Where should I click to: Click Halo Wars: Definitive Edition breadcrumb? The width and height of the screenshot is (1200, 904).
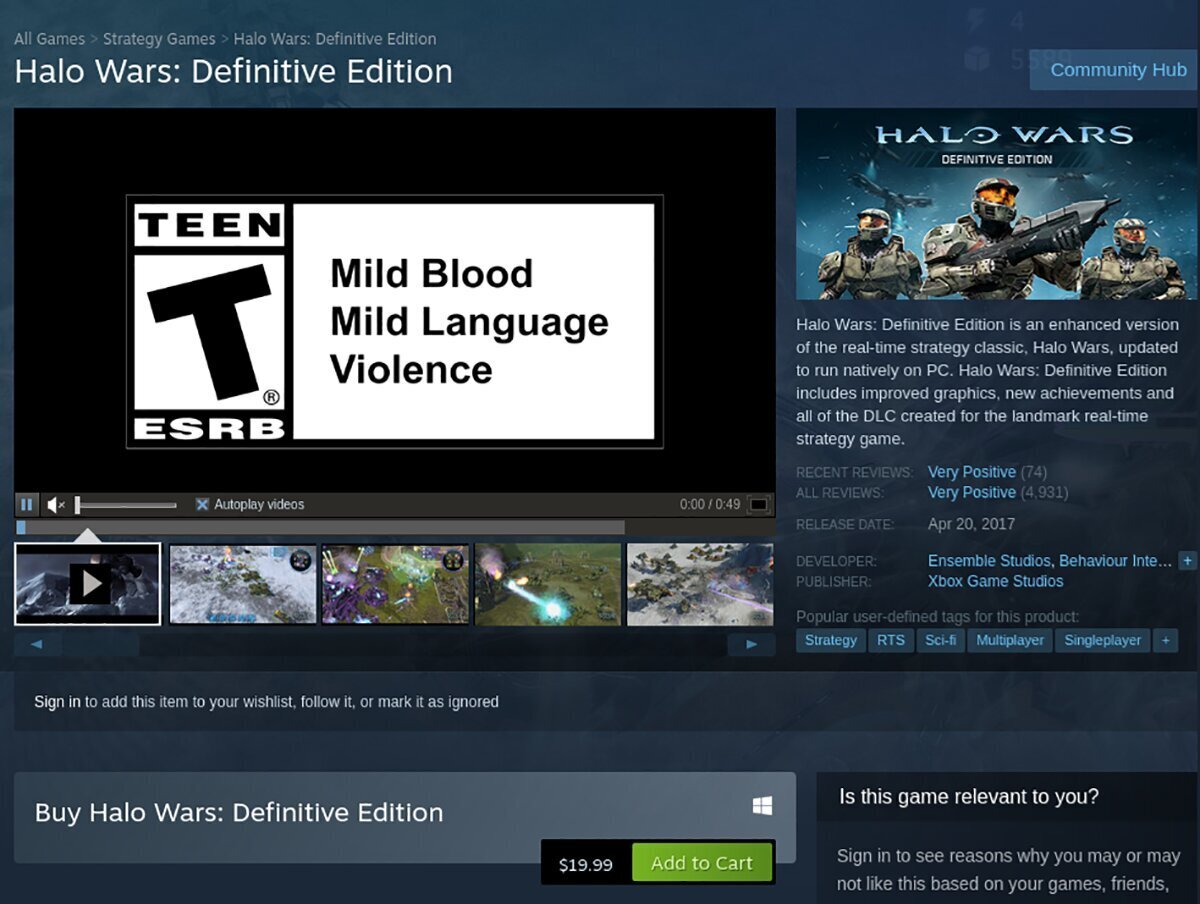pyautogui.click(x=335, y=39)
